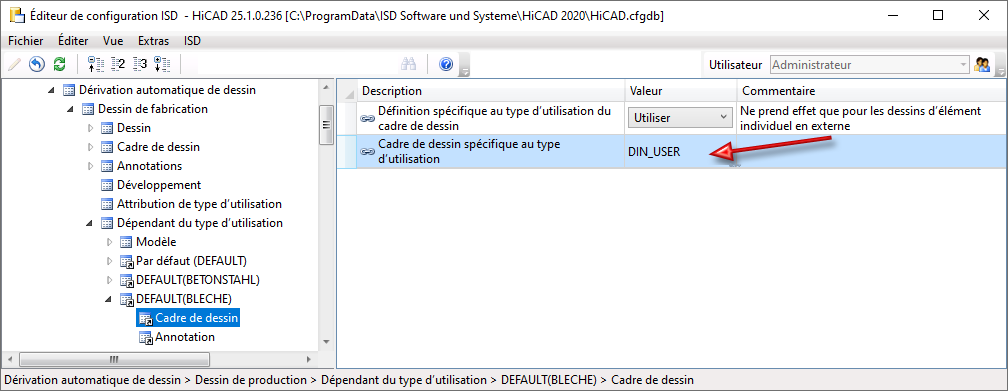The image size is (1008, 391).
Task: Open the Fichier menu
Action: pyautogui.click(x=26, y=41)
